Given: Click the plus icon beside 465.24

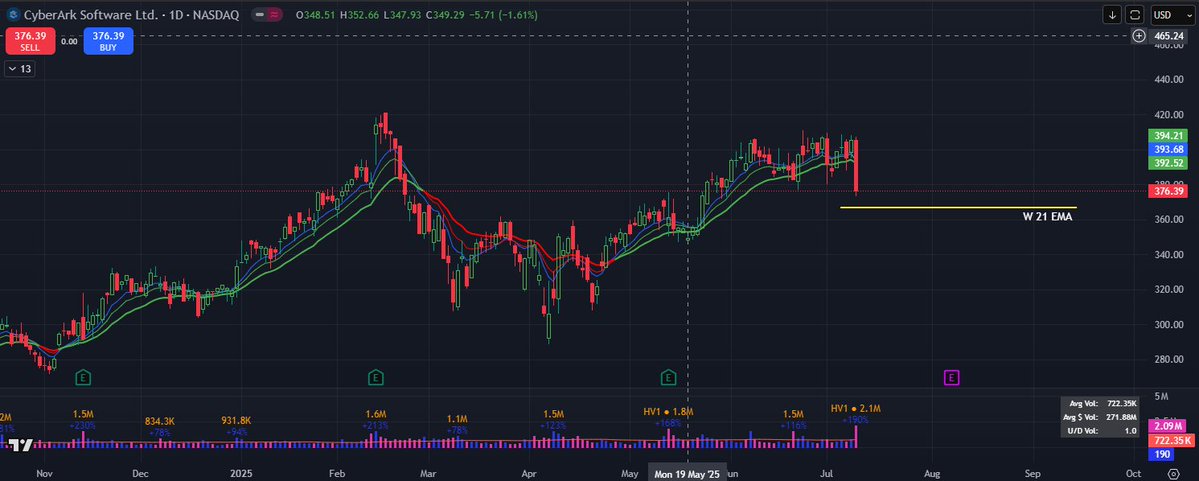Looking at the screenshot, I should [1139, 36].
